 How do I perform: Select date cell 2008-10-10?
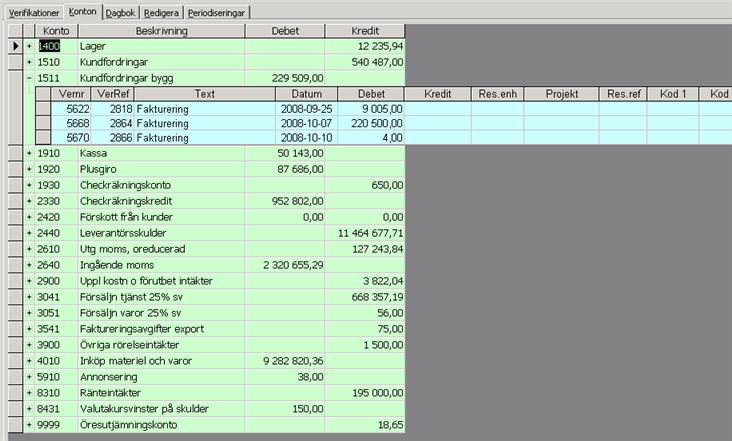[307, 138]
